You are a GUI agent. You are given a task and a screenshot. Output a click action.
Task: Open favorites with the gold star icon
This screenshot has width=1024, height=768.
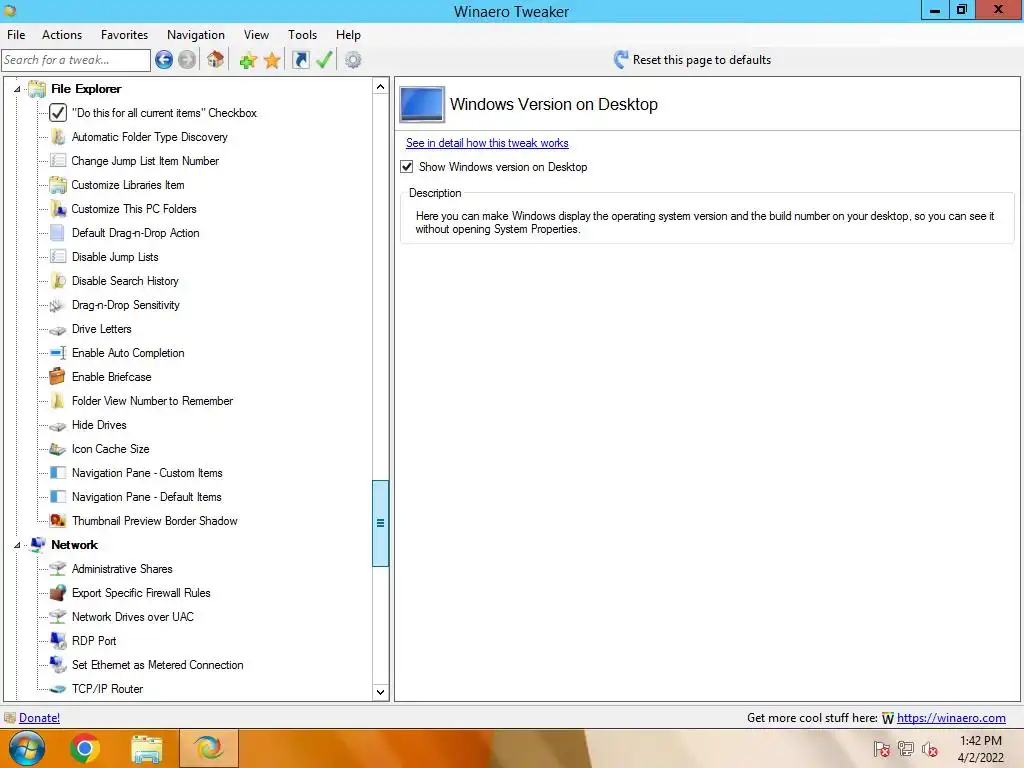272,61
